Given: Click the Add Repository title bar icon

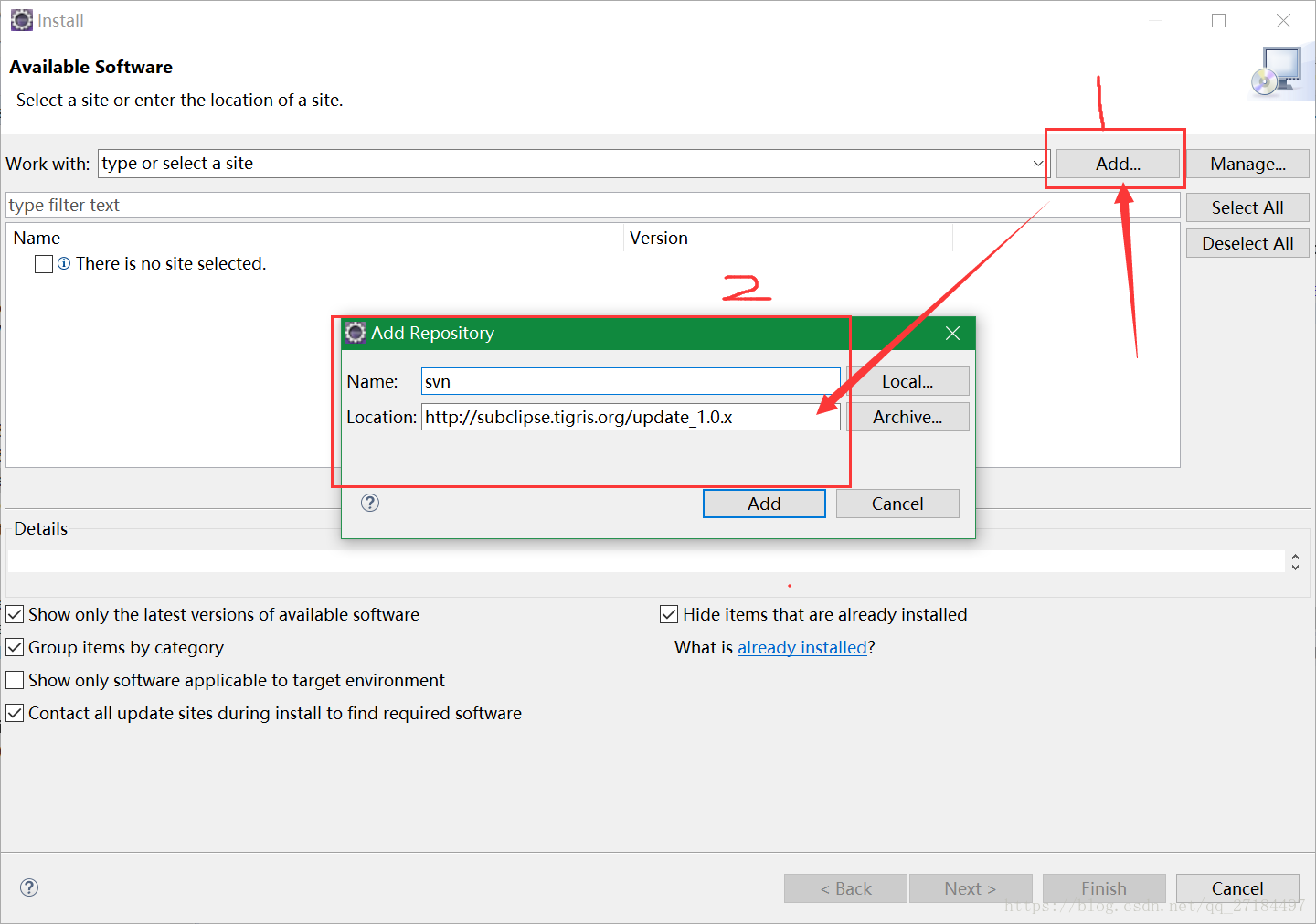Looking at the screenshot, I should coord(356,333).
